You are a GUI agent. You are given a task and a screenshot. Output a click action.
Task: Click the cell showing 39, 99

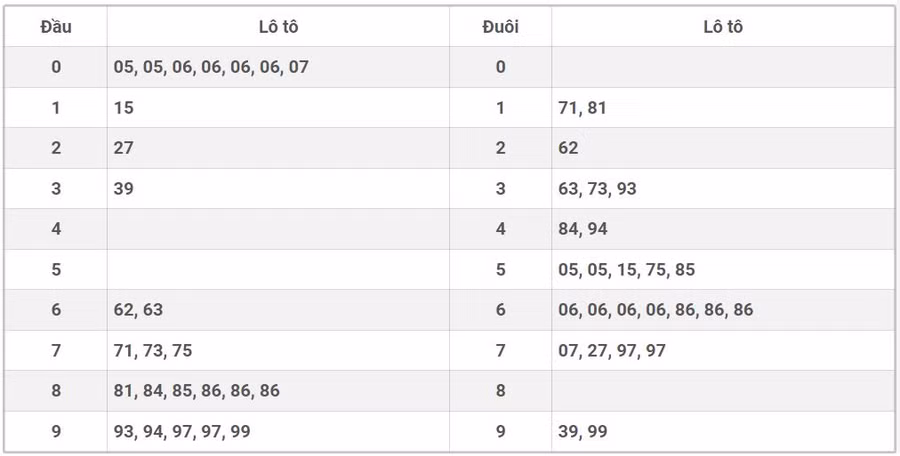click(x=582, y=432)
